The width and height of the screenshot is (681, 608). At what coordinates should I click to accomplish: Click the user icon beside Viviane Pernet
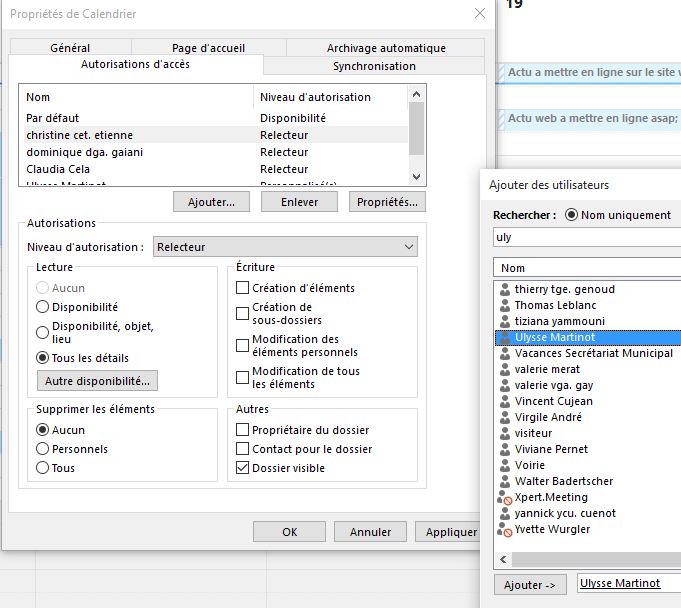(x=504, y=450)
